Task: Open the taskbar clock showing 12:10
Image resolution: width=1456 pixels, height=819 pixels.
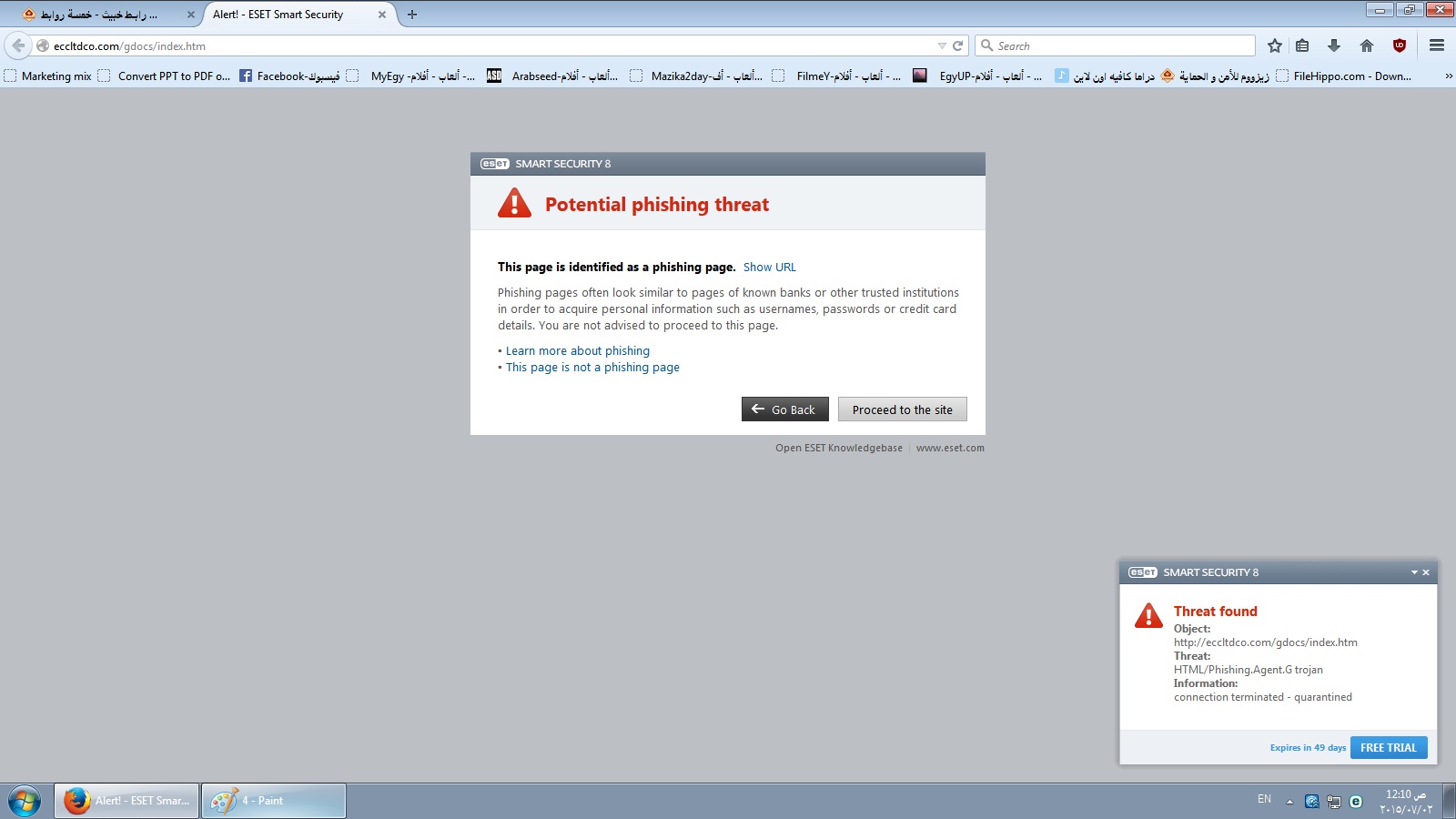Action: point(1405,802)
